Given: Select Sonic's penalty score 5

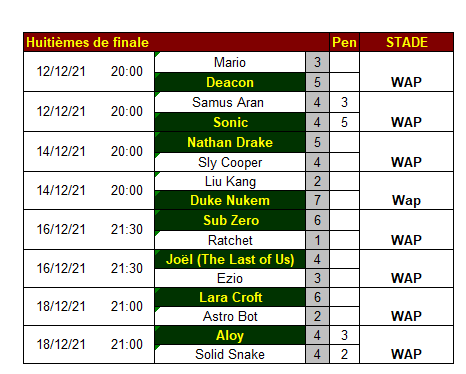Looking at the screenshot, I should (x=344, y=122).
